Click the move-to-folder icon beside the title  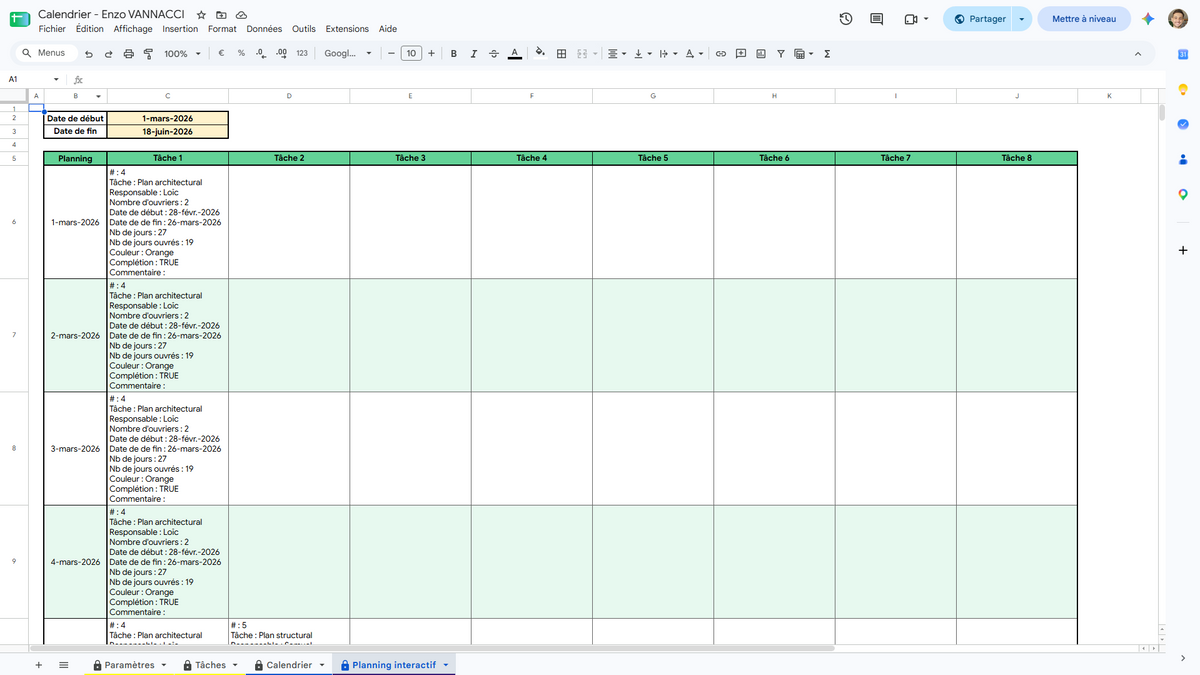pyautogui.click(x=221, y=16)
